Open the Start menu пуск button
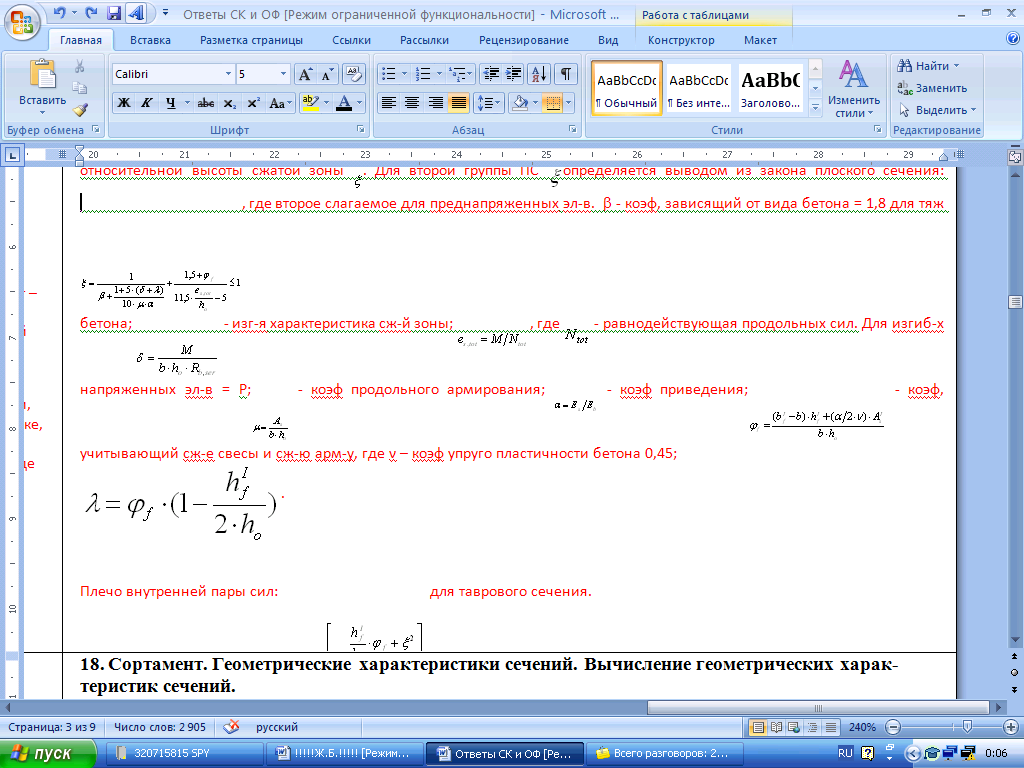Screen dimensions: 1024x768 (x=48, y=753)
